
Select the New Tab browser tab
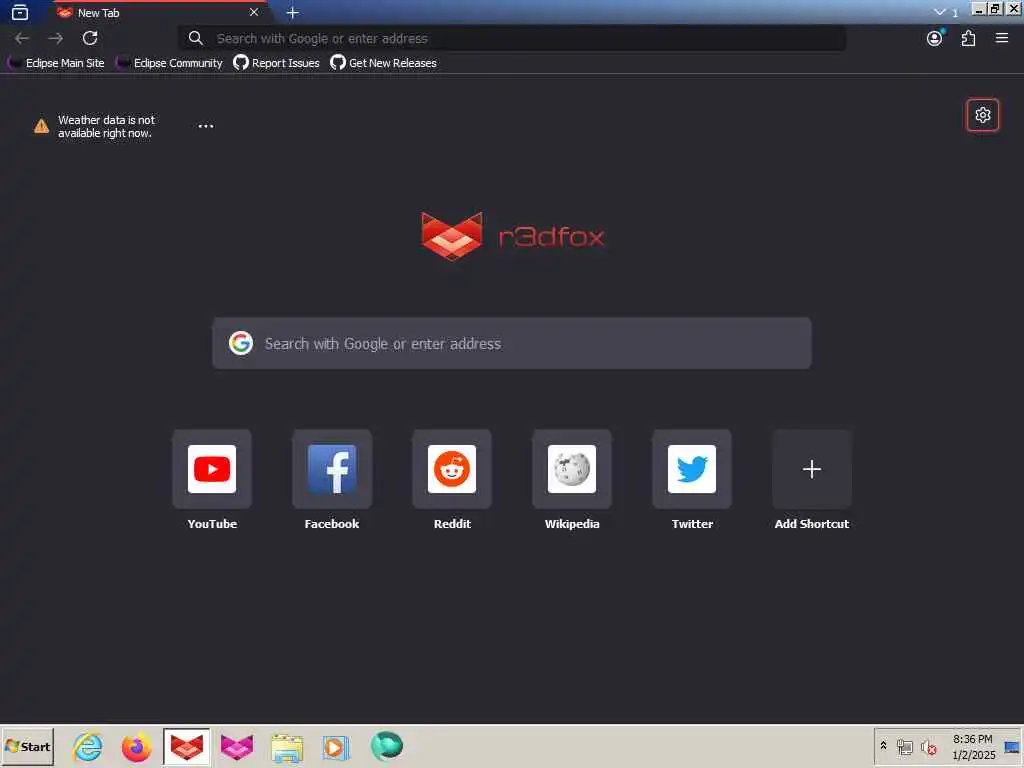click(160, 12)
